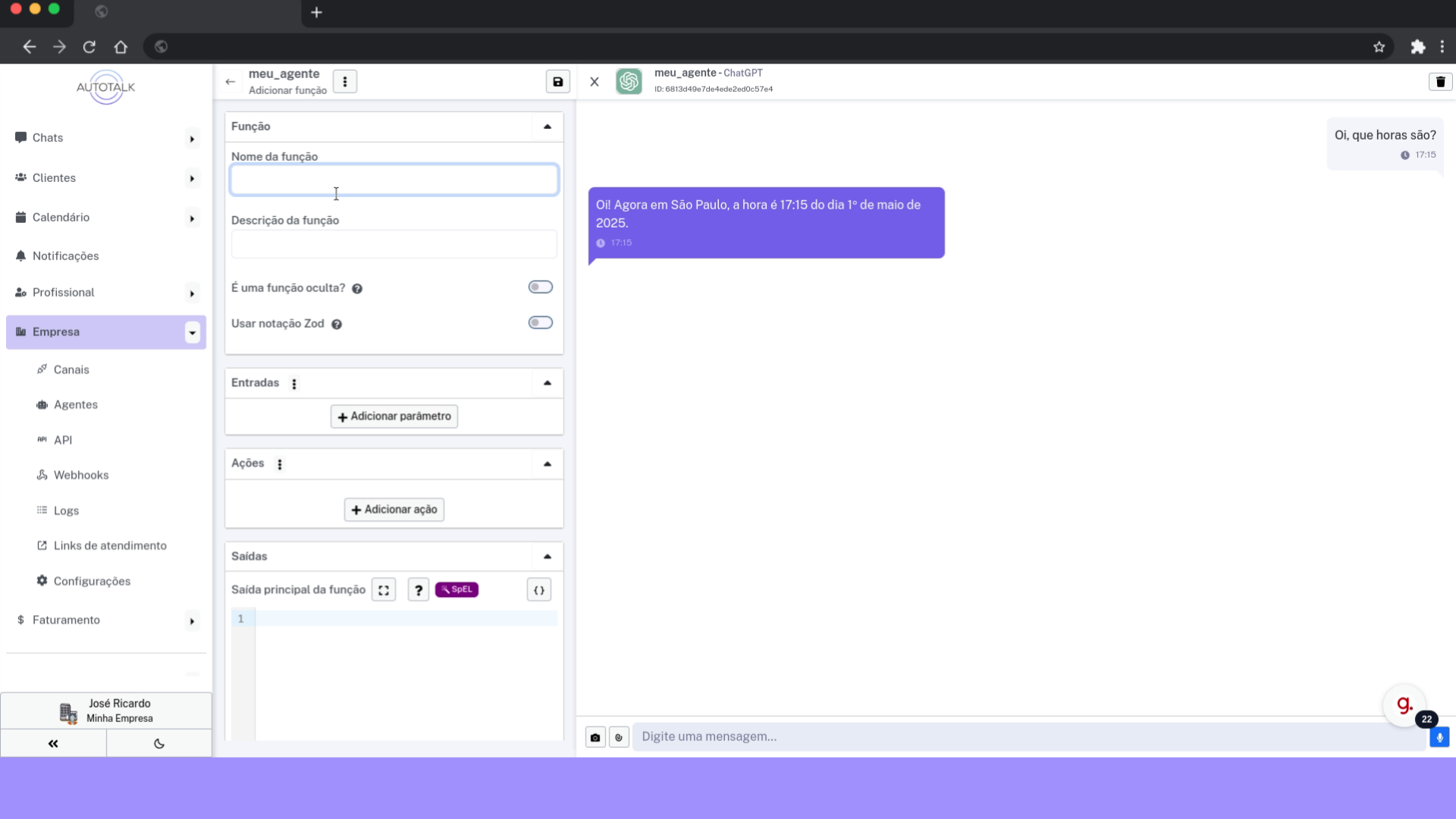This screenshot has height=819, width=1456.
Task: Click the attachment clip icon
Action: coord(619,737)
